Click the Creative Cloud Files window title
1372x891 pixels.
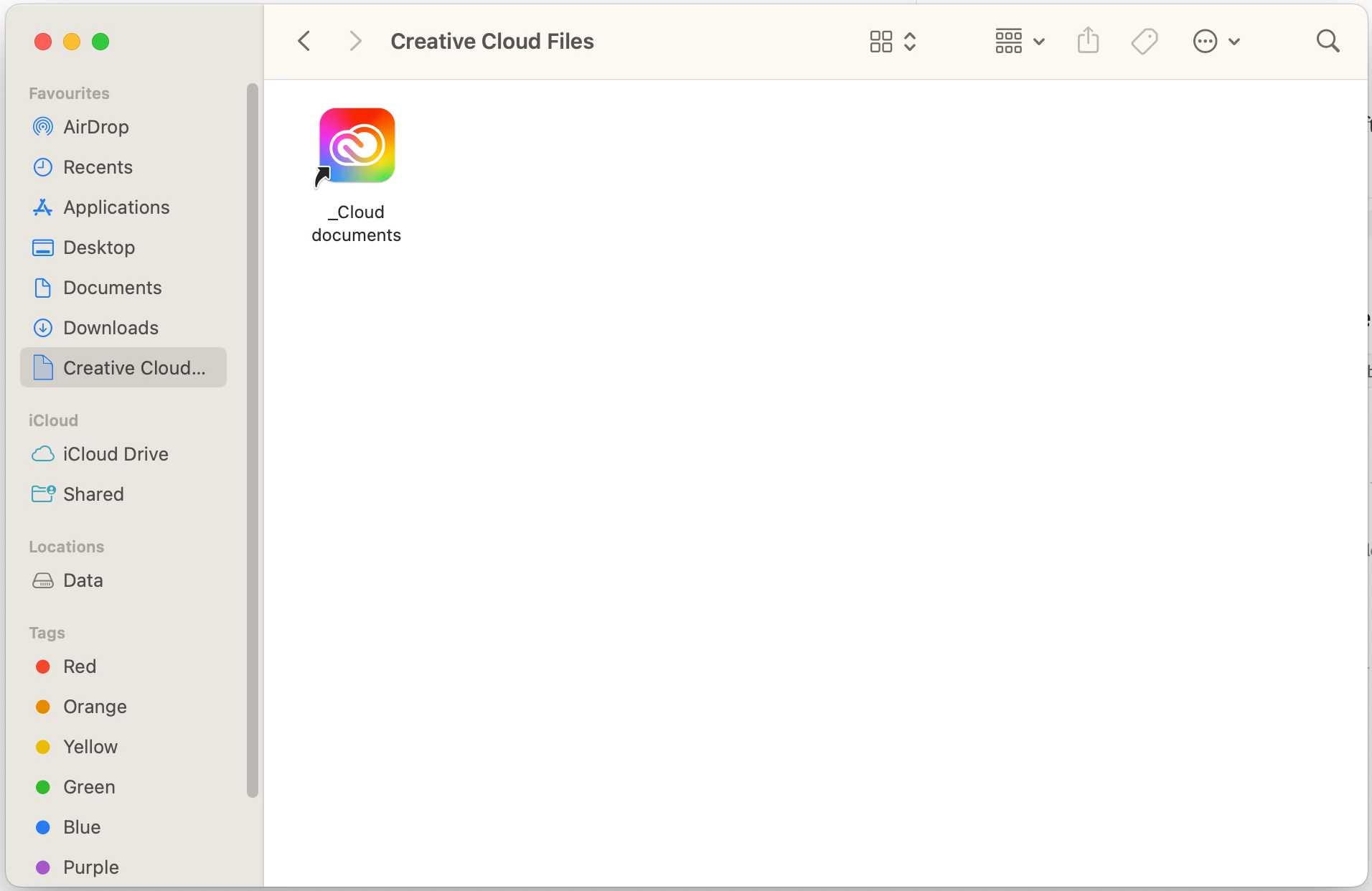[492, 42]
